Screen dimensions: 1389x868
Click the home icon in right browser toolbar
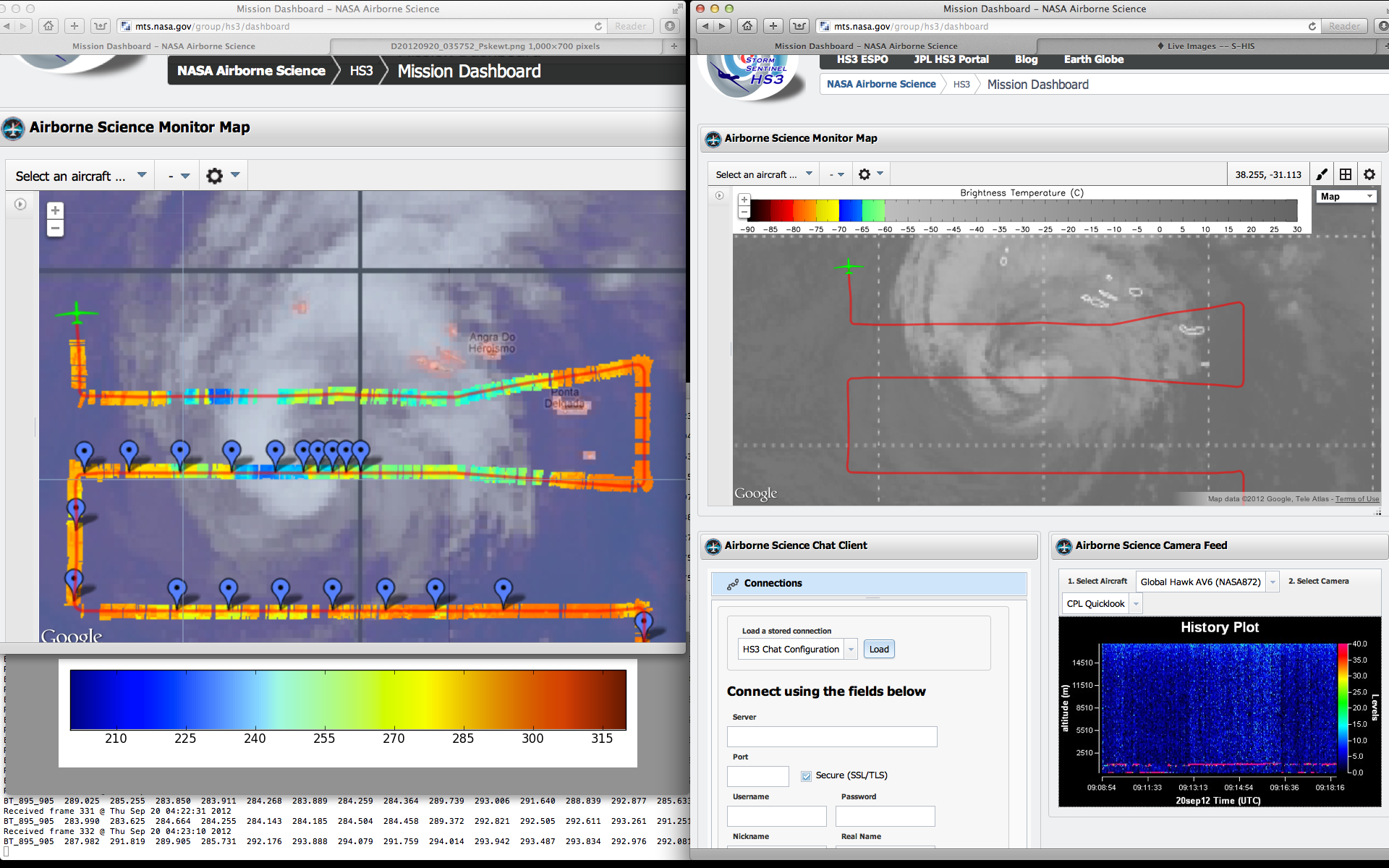coord(747,26)
